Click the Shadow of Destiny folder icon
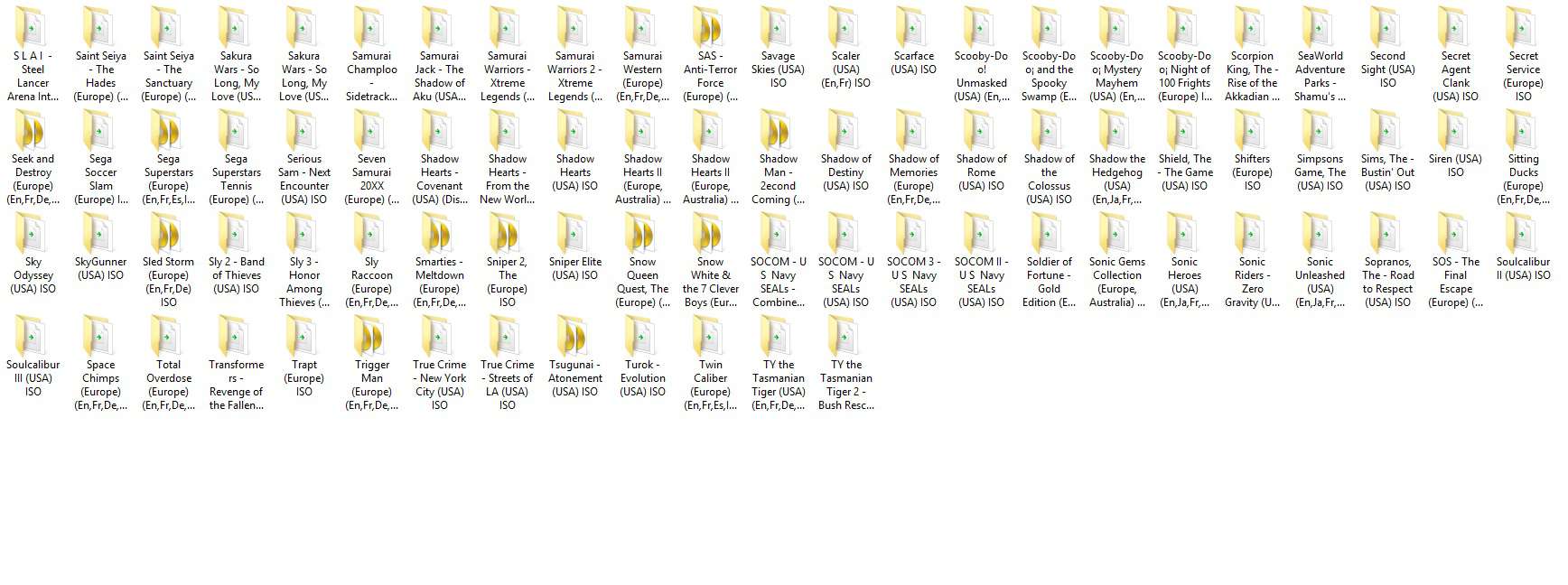Image resolution: width=1568 pixels, height=585 pixels. click(845, 129)
